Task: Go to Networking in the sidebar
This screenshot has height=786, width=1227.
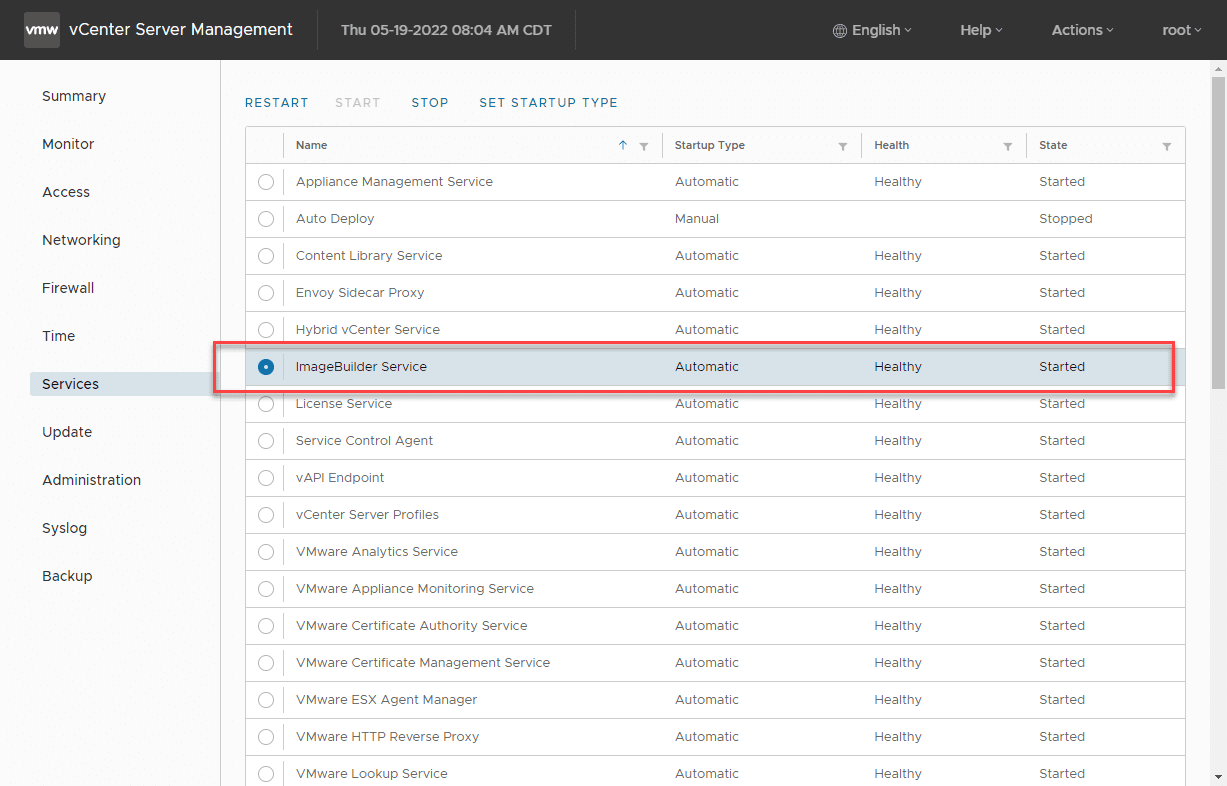Action: [x=81, y=240]
